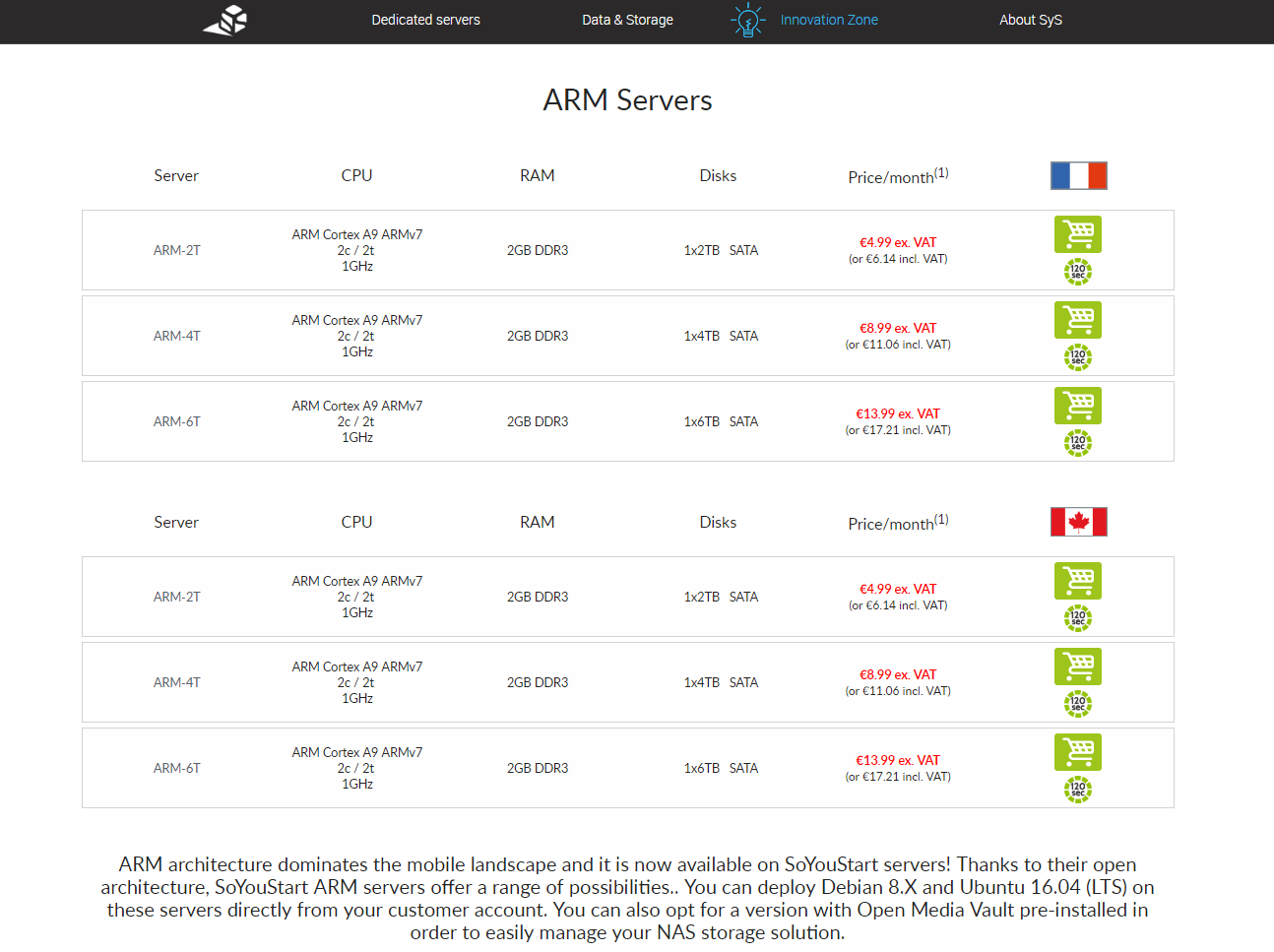Screen dimensions: 1274x952
Task: Click the ARM-4T name in France table
Action: tap(177, 336)
